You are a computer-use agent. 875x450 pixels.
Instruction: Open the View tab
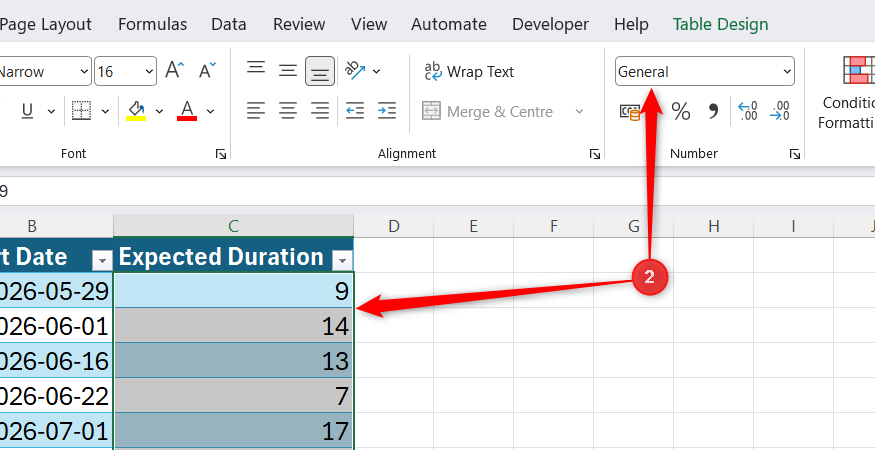(x=369, y=25)
